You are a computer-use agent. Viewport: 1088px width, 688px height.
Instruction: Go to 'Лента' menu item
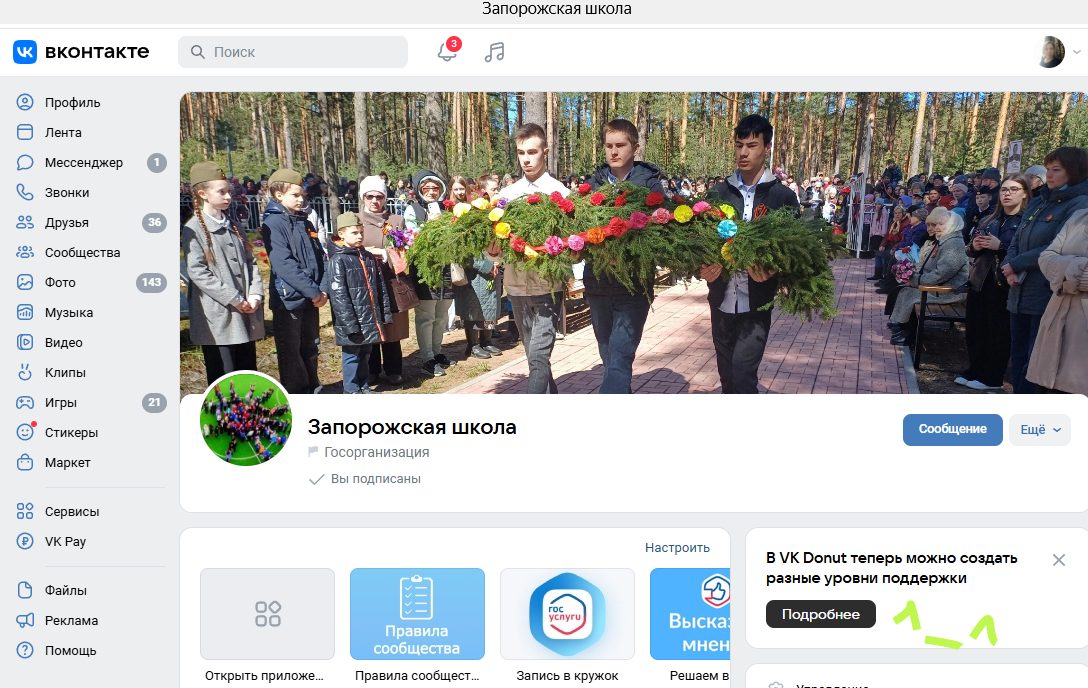[x=63, y=132]
